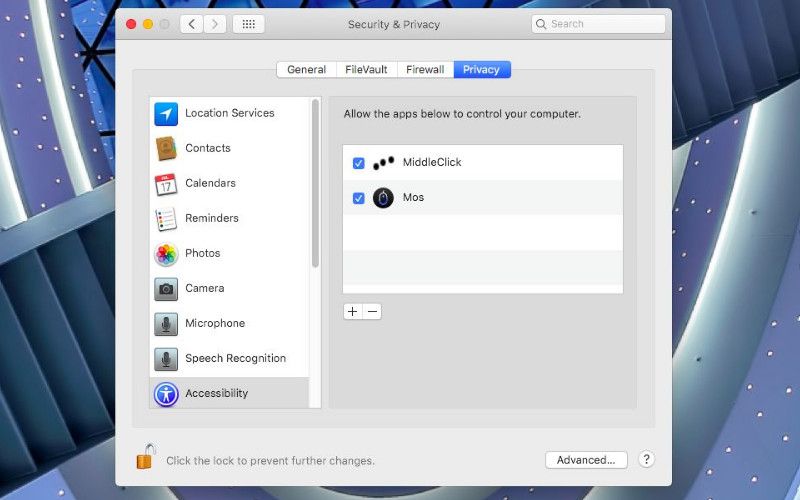800x500 pixels.
Task: Select the Photos label
Action: tap(203, 253)
